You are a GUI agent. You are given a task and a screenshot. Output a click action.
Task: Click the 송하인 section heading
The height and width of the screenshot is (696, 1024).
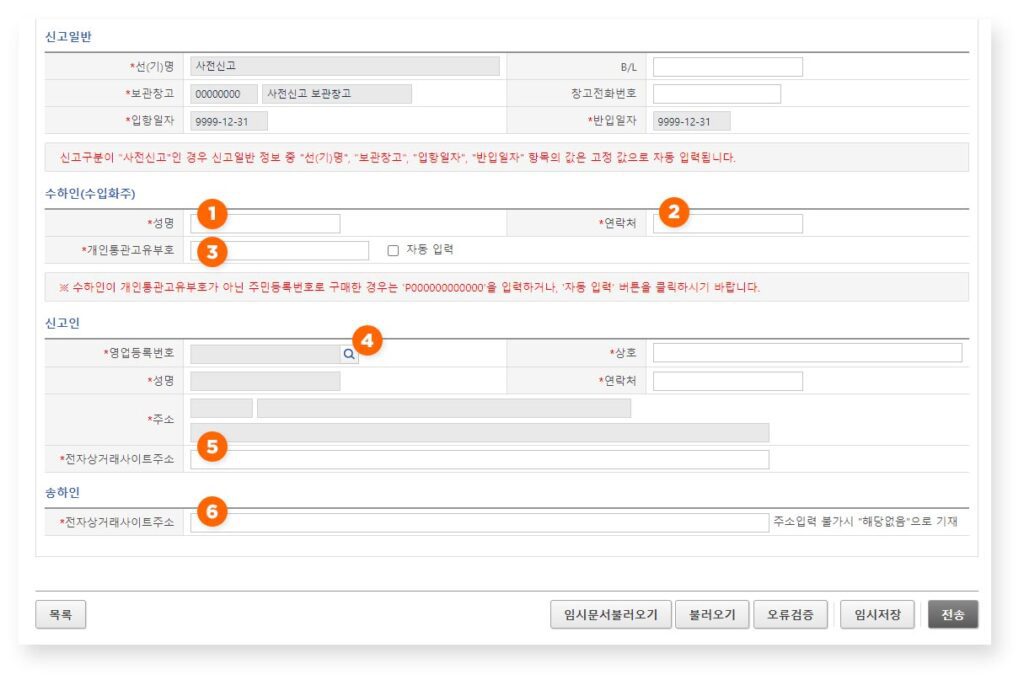pos(62,492)
